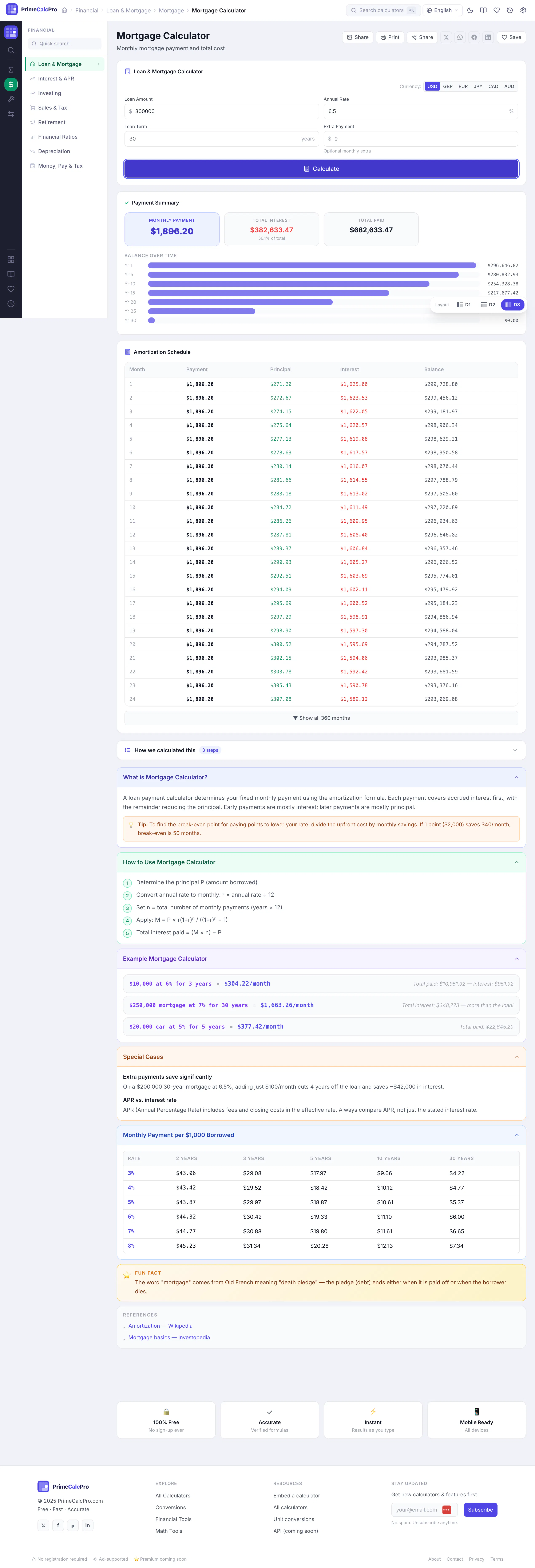This screenshot has height=1568, width=535.
Task: Open Investing category in the sidebar
Action: click(64, 93)
